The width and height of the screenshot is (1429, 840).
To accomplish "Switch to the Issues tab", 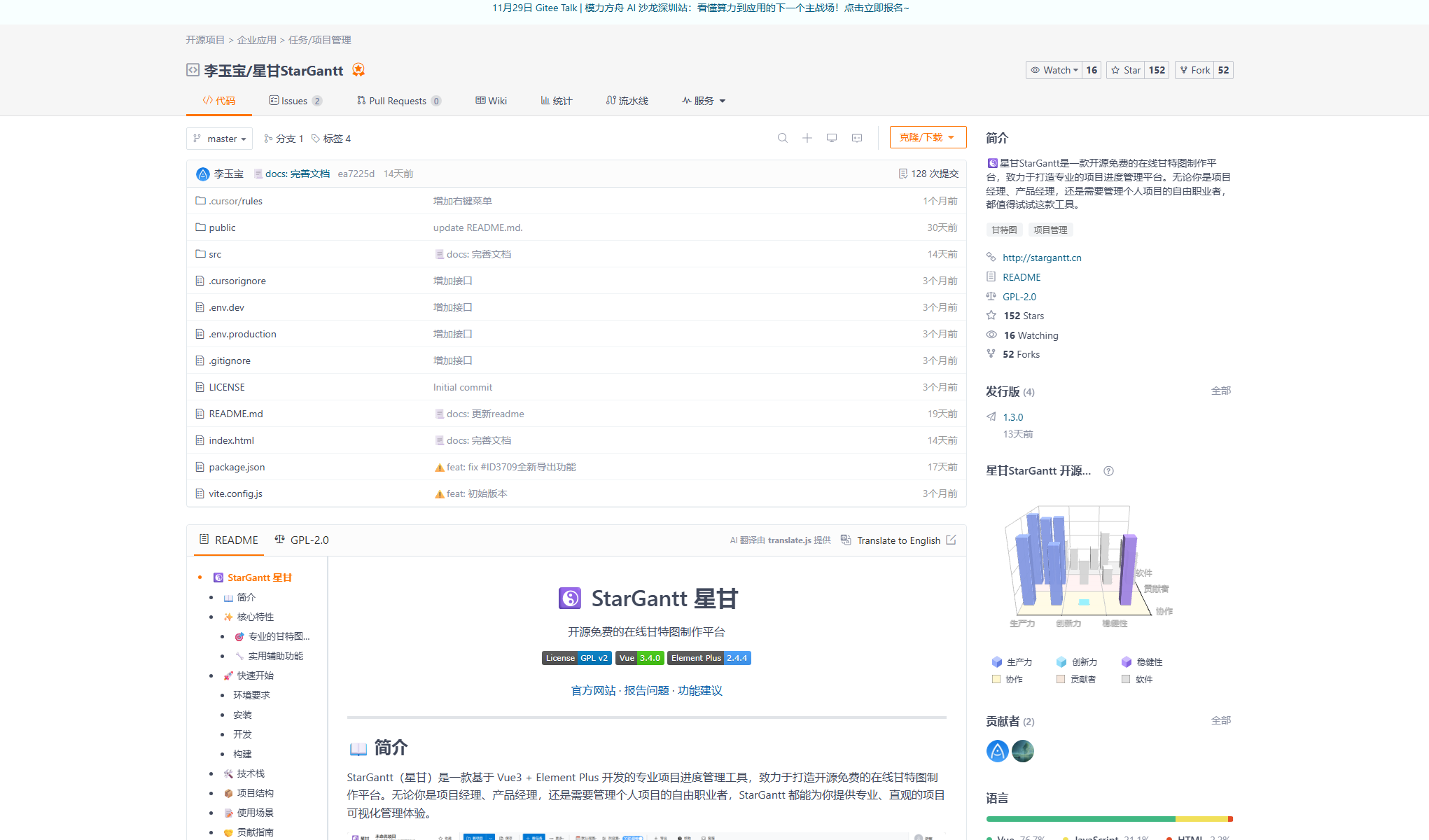I will [295, 100].
